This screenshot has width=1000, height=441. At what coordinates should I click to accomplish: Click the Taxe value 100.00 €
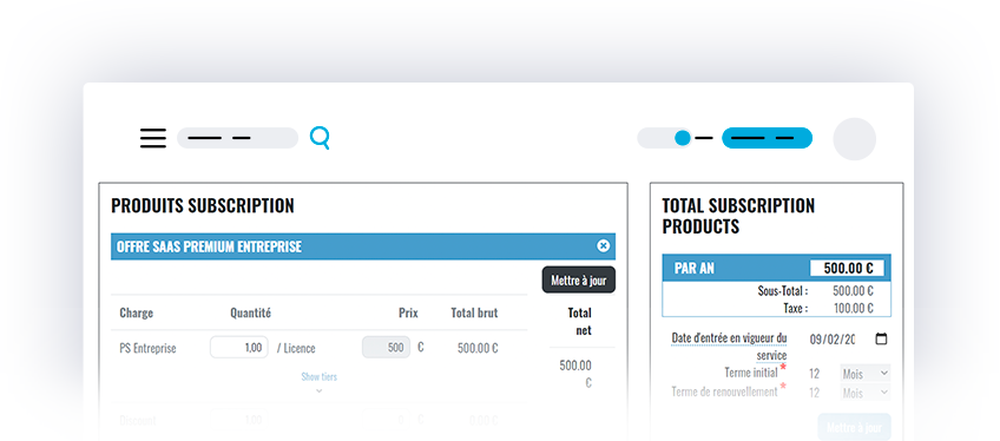coord(853,308)
